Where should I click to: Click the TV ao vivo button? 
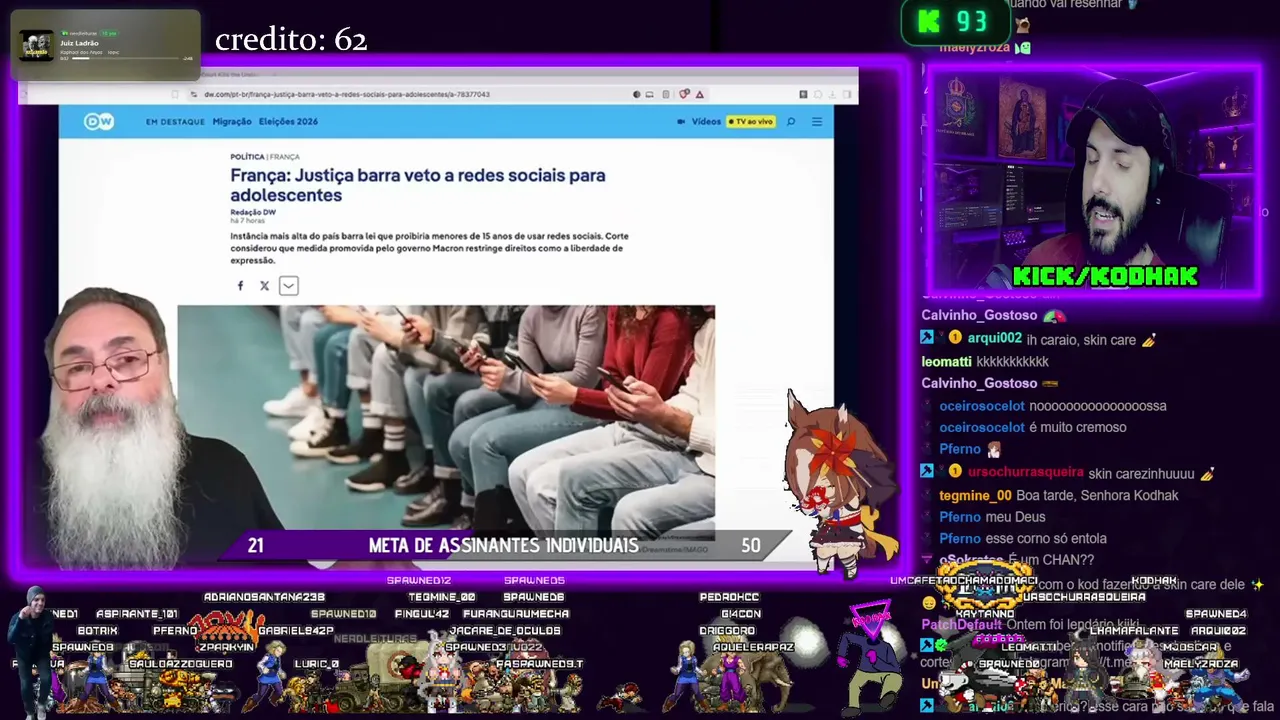click(750, 122)
